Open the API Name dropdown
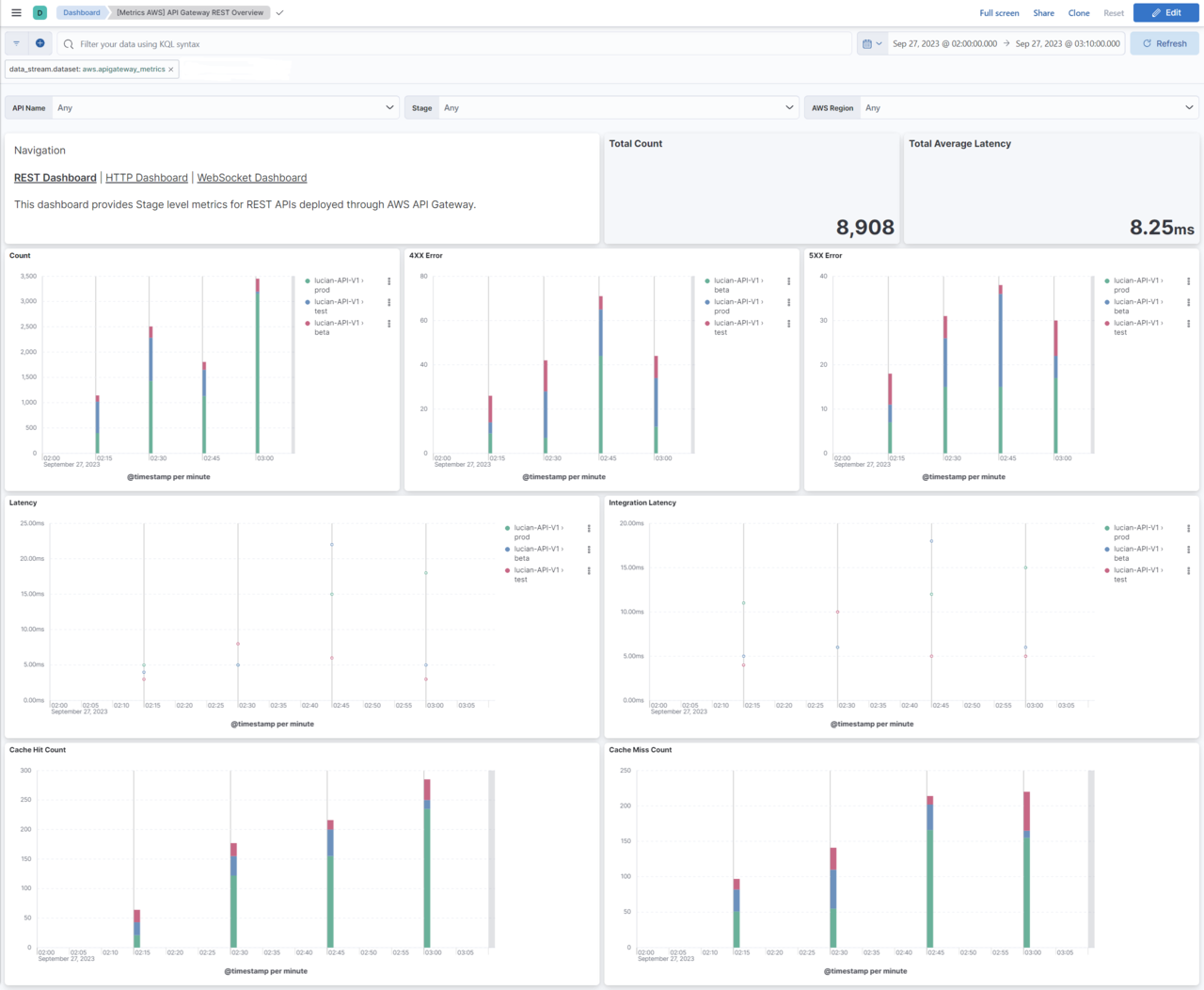Viewport: 1204px width, 990px height. pyautogui.click(x=226, y=107)
